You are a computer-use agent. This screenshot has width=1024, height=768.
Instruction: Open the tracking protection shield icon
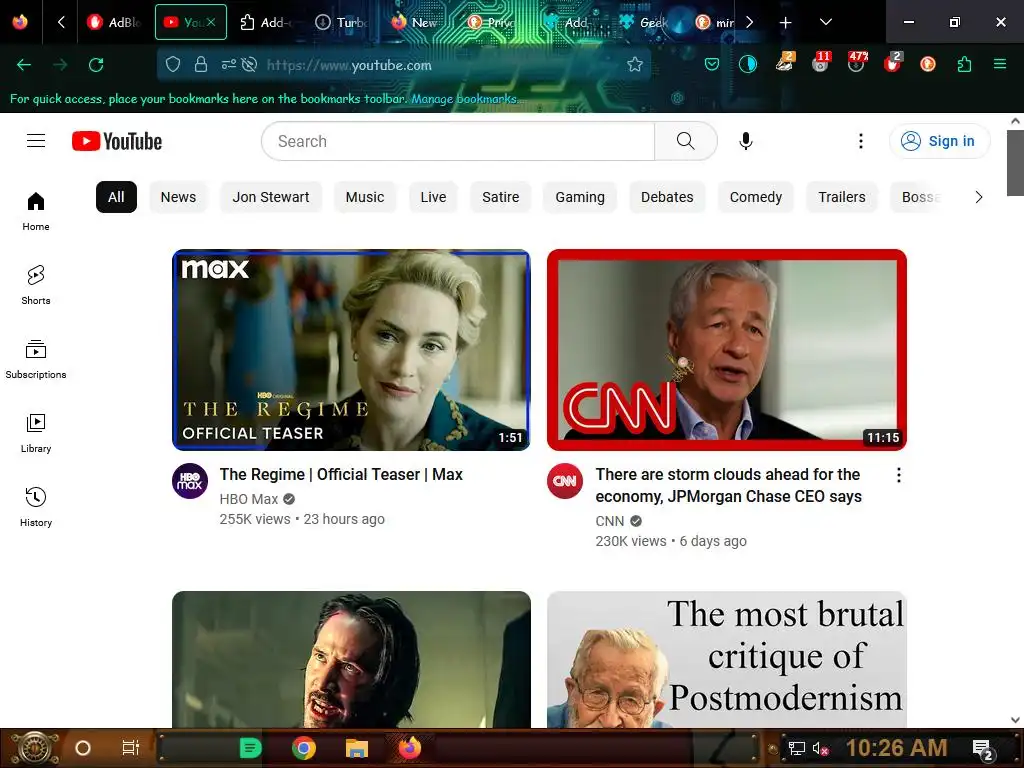(x=172, y=65)
